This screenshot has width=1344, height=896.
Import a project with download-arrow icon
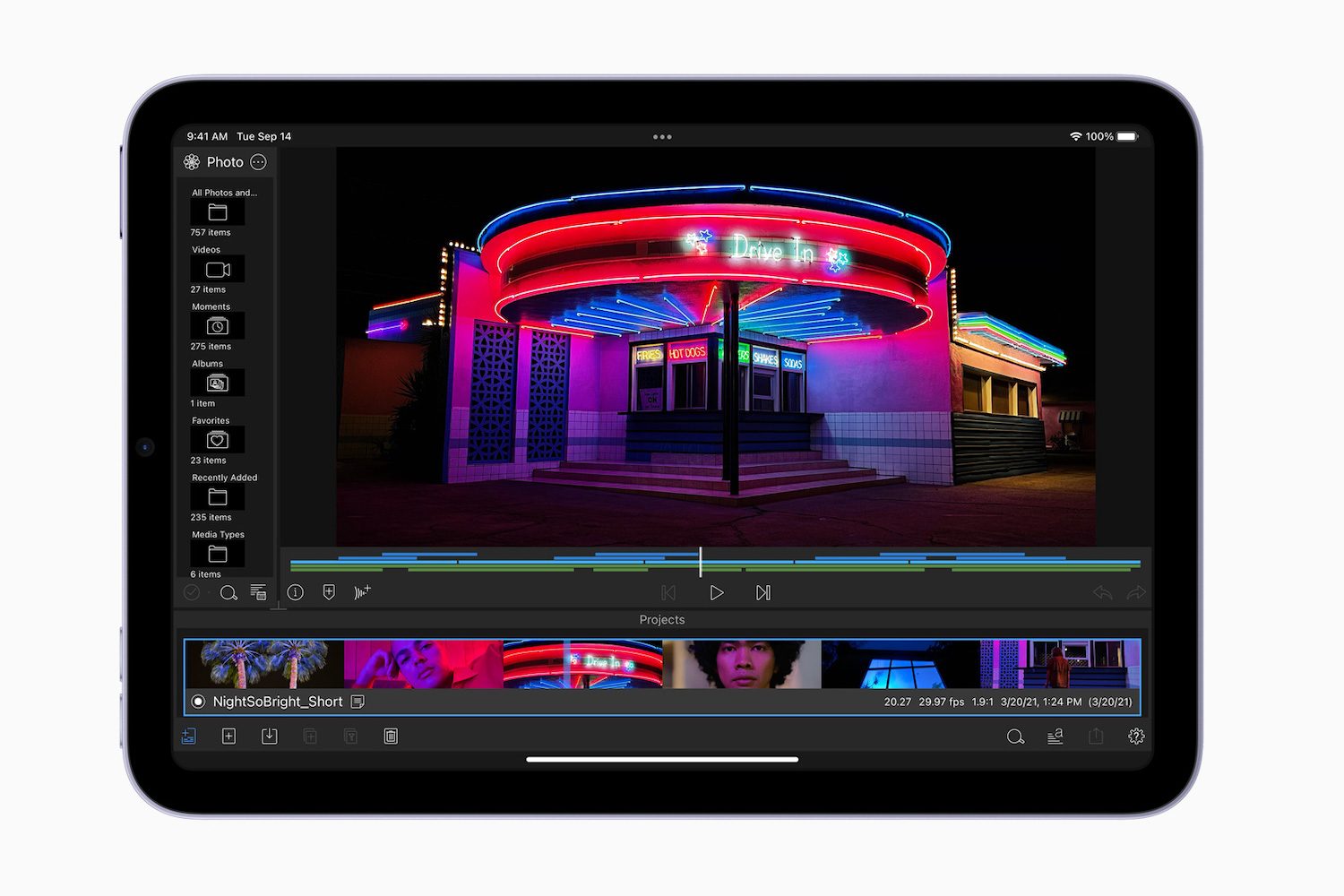[x=269, y=737]
